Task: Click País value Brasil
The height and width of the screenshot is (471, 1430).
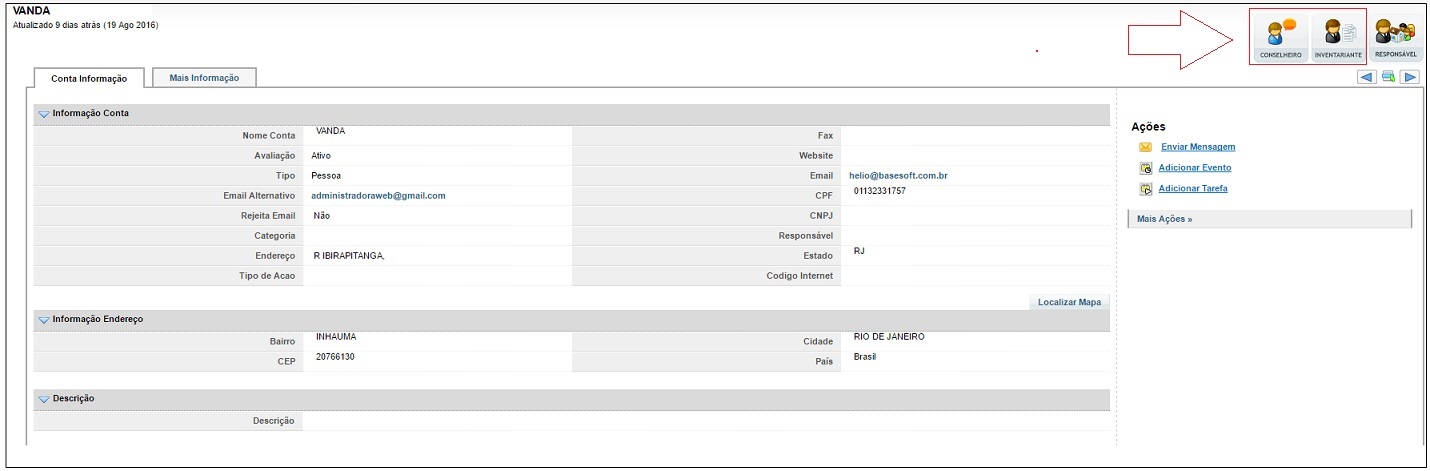Action: click(x=865, y=356)
